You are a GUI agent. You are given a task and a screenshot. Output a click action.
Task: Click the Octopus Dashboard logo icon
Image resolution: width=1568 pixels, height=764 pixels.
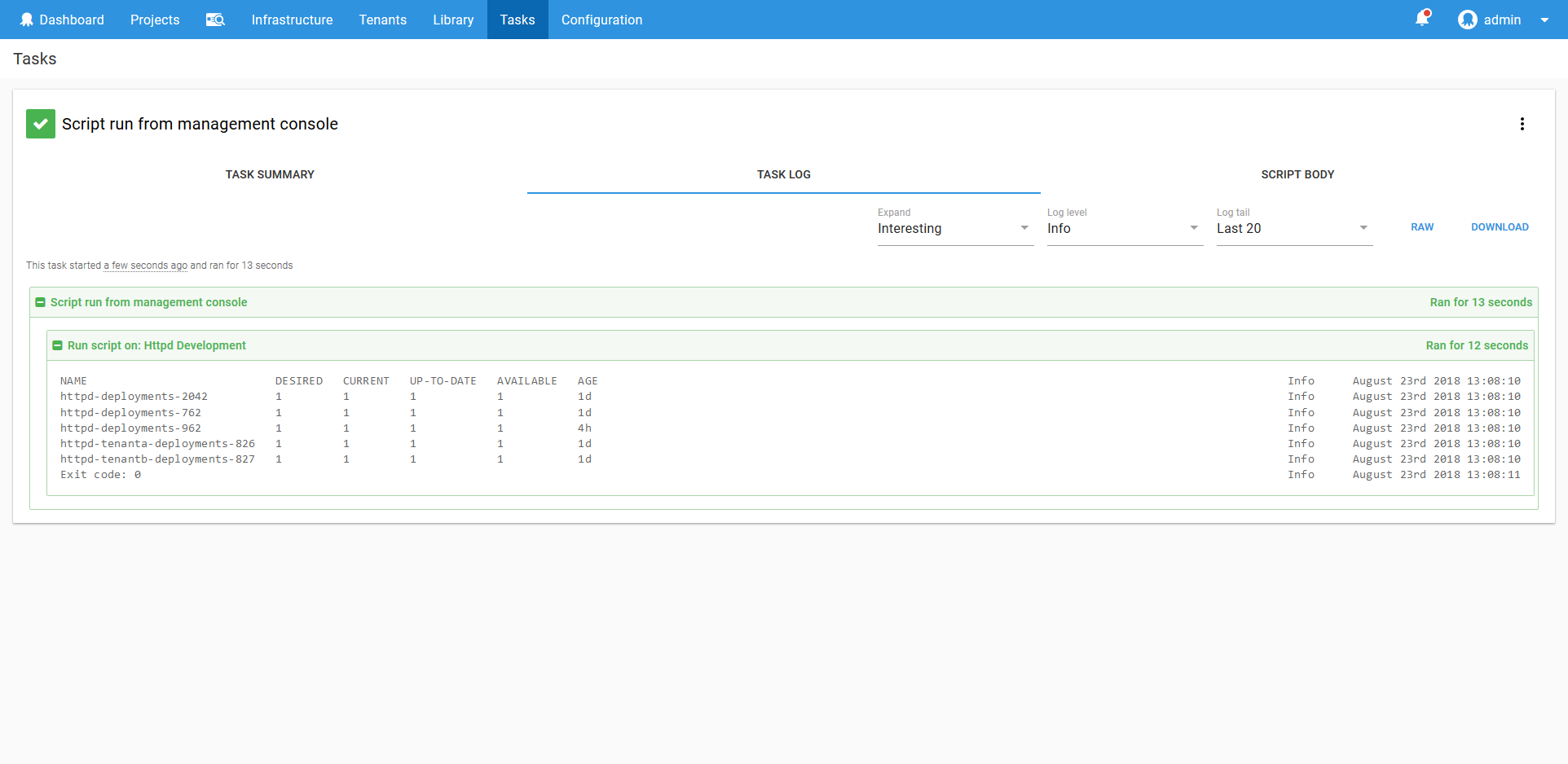click(27, 20)
